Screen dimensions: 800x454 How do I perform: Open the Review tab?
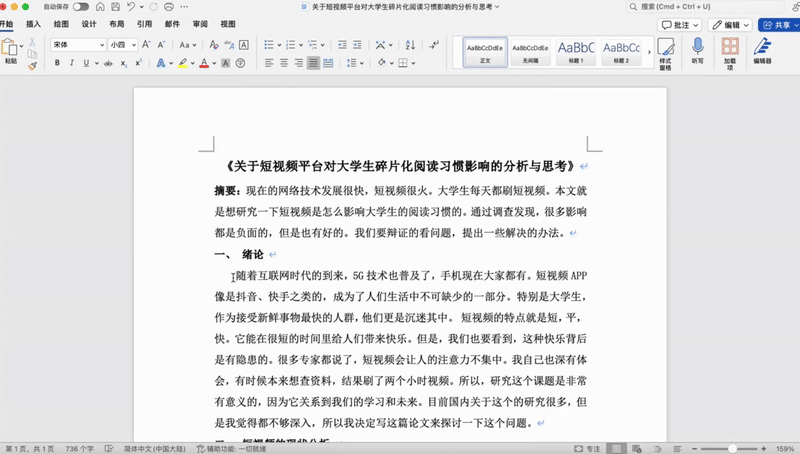[200, 24]
